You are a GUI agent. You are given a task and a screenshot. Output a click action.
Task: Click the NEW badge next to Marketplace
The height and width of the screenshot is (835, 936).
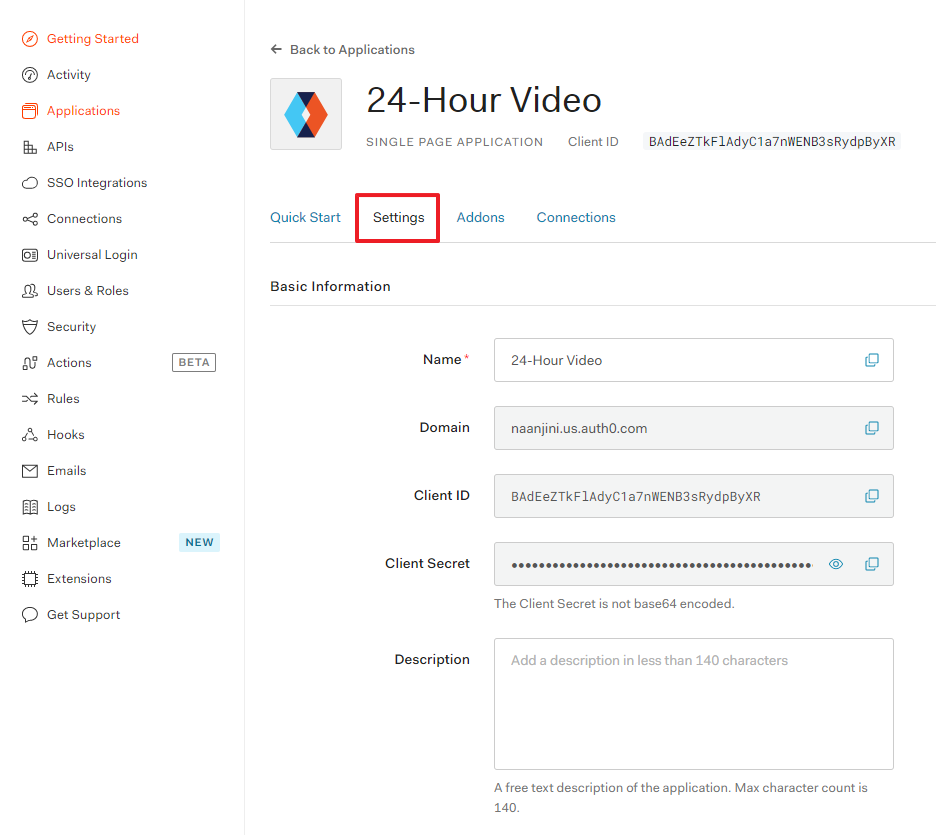[x=199, y=543]
